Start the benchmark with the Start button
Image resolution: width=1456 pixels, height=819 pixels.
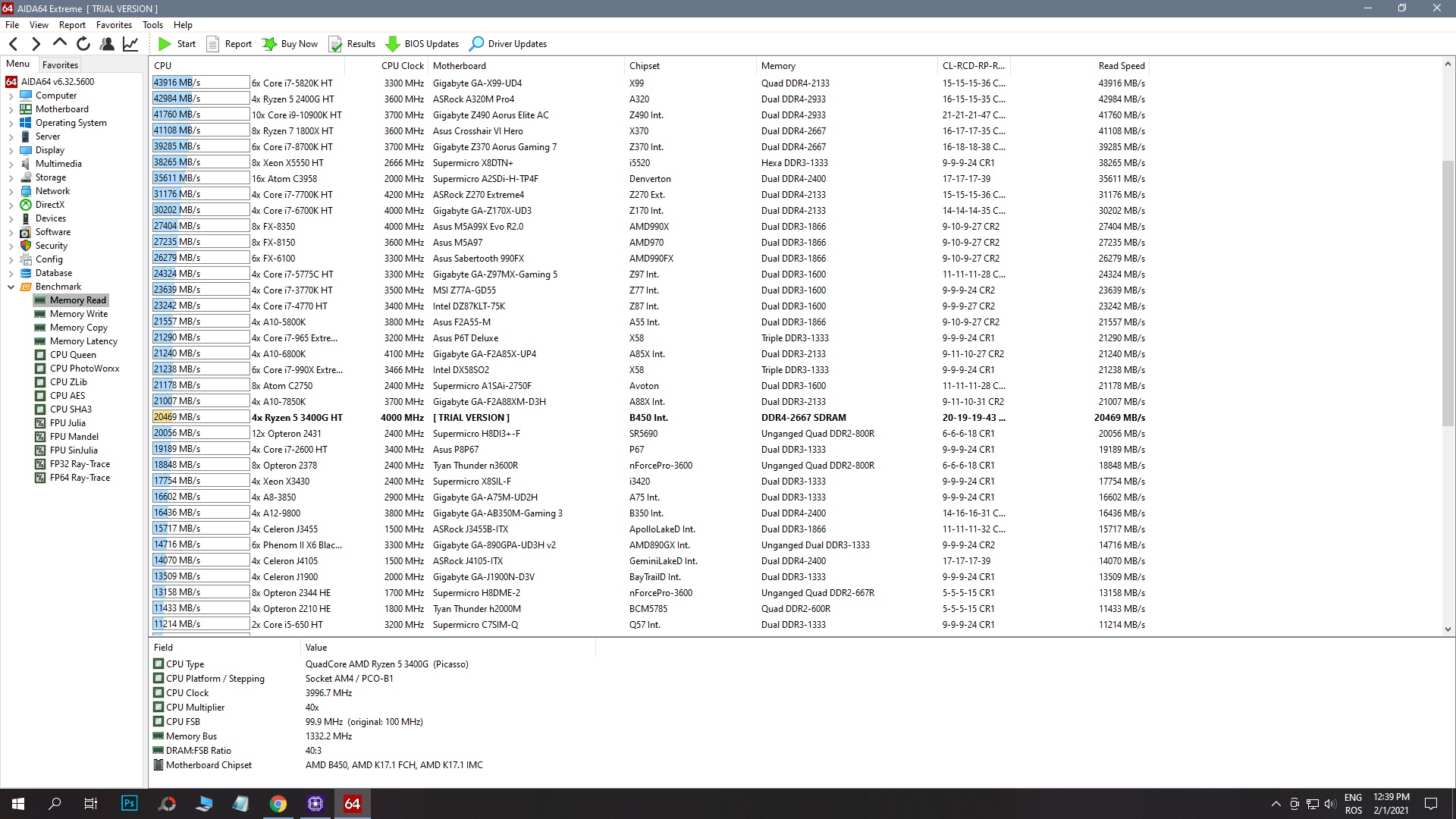(177, 44)
